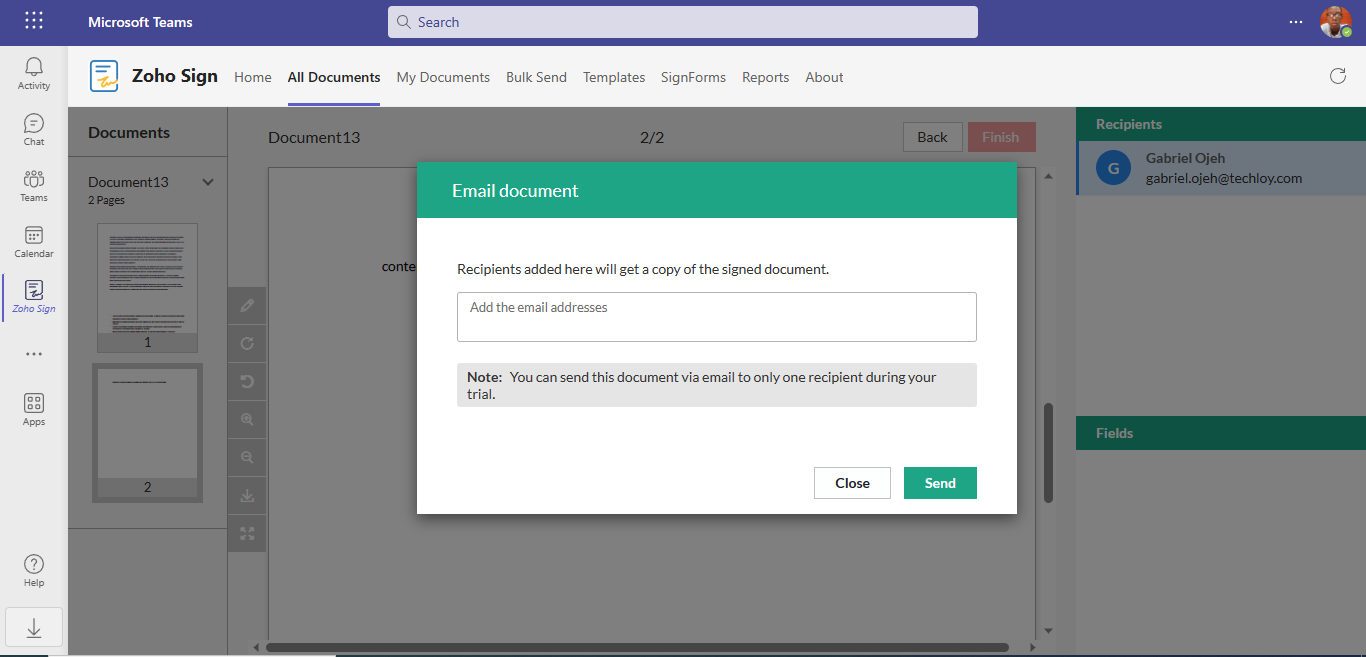The image size is (1366, 657).
Task: Open Chat in the Teams sidebar
Action: point(34,130)
